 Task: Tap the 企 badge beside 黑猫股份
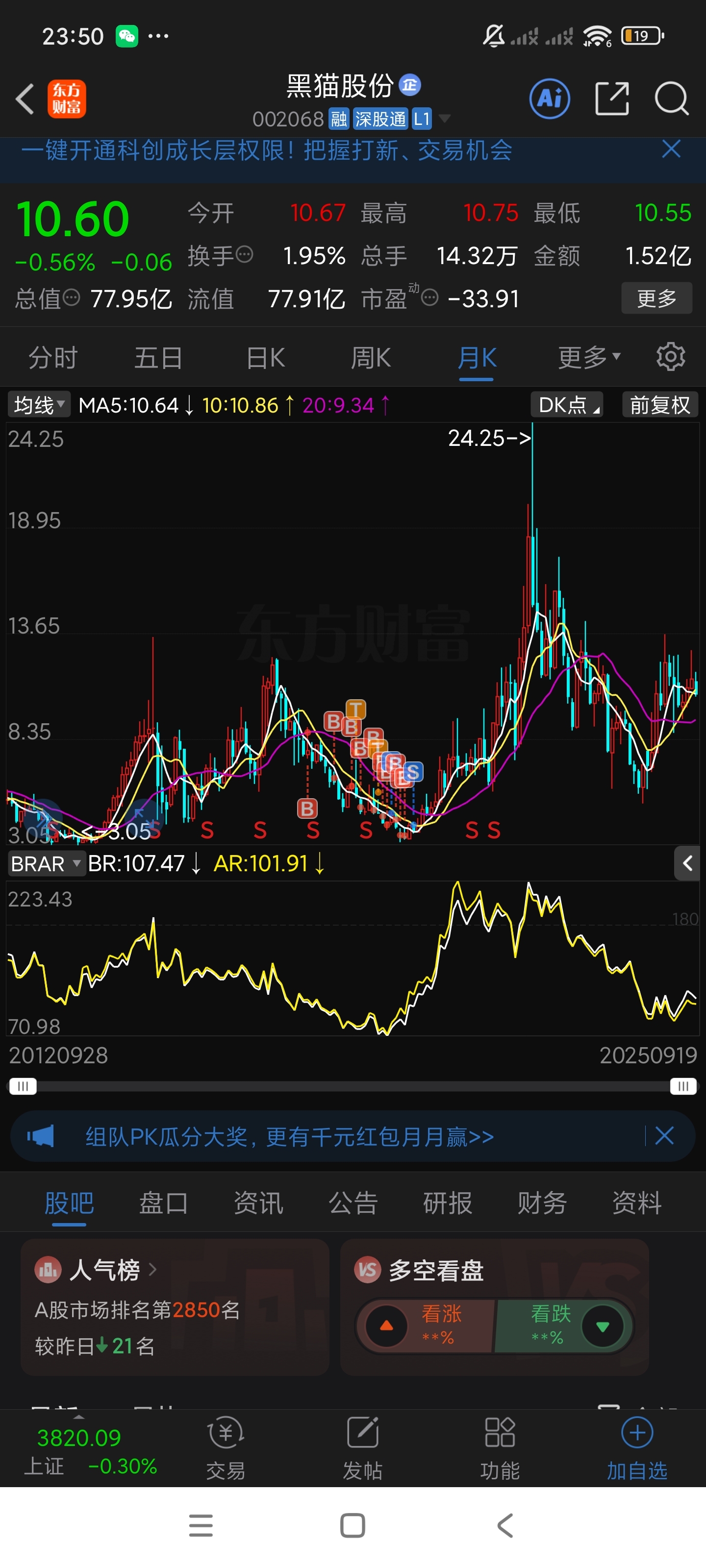click(410, 85)
